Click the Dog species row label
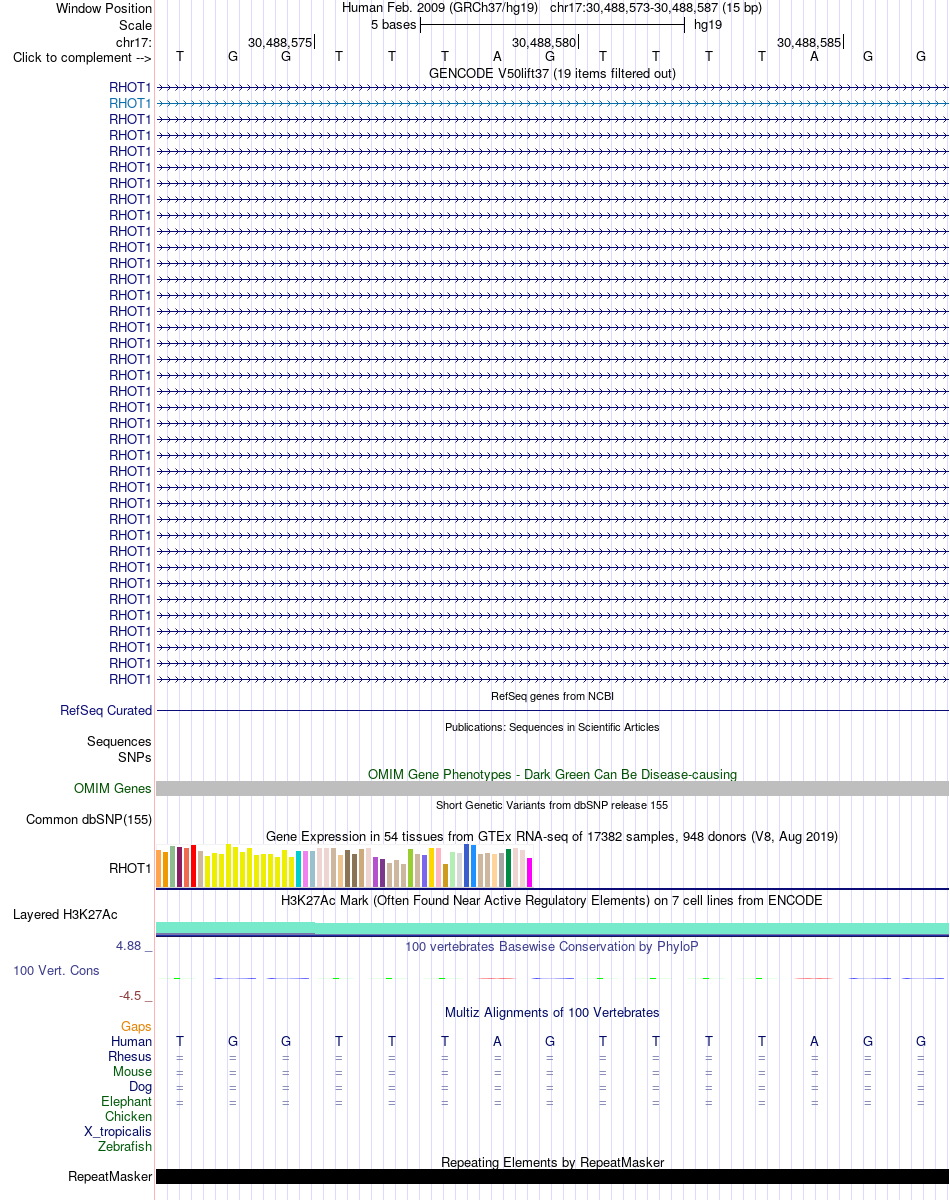This screenshot has height=1200, width=950. tap(140, 1086)
